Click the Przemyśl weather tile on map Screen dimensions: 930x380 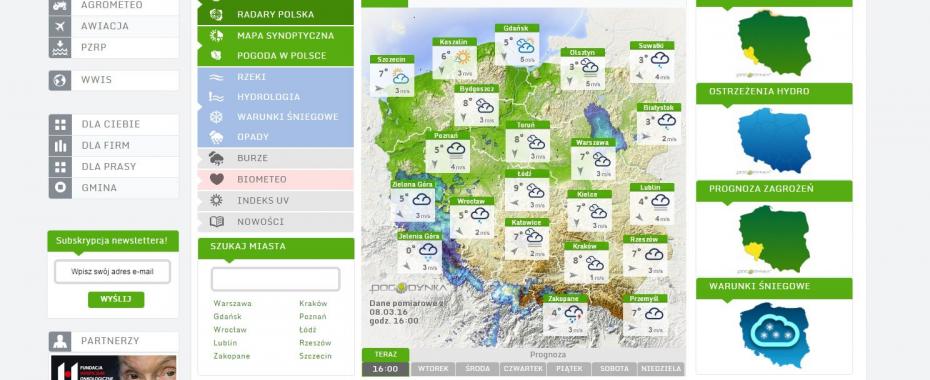pos(645,315)
